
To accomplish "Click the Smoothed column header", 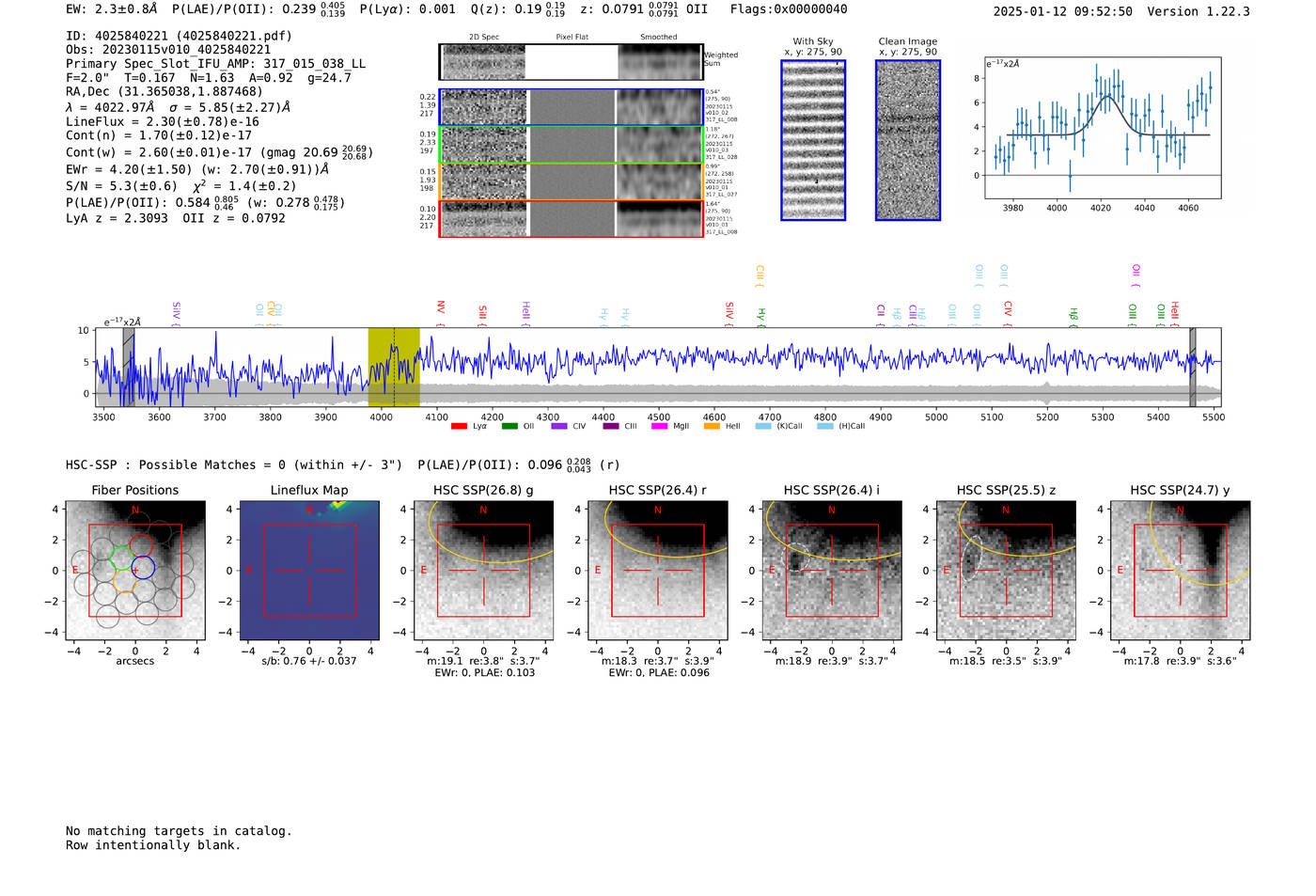I will pyautogui.click(x=658, y=37).
